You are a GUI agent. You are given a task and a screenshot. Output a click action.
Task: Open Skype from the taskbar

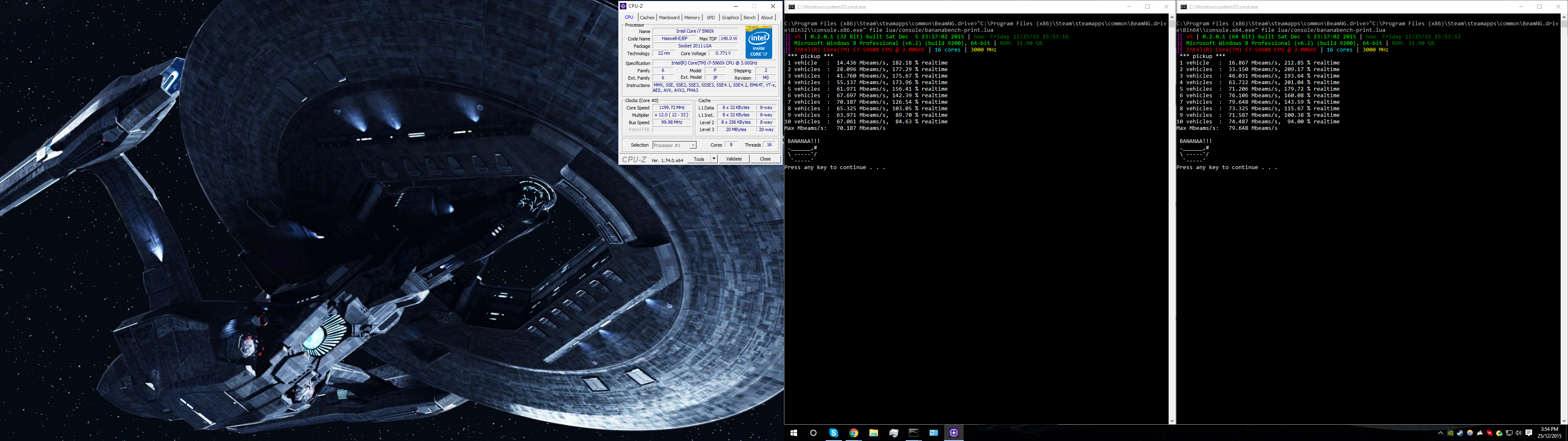click(834, 433)
